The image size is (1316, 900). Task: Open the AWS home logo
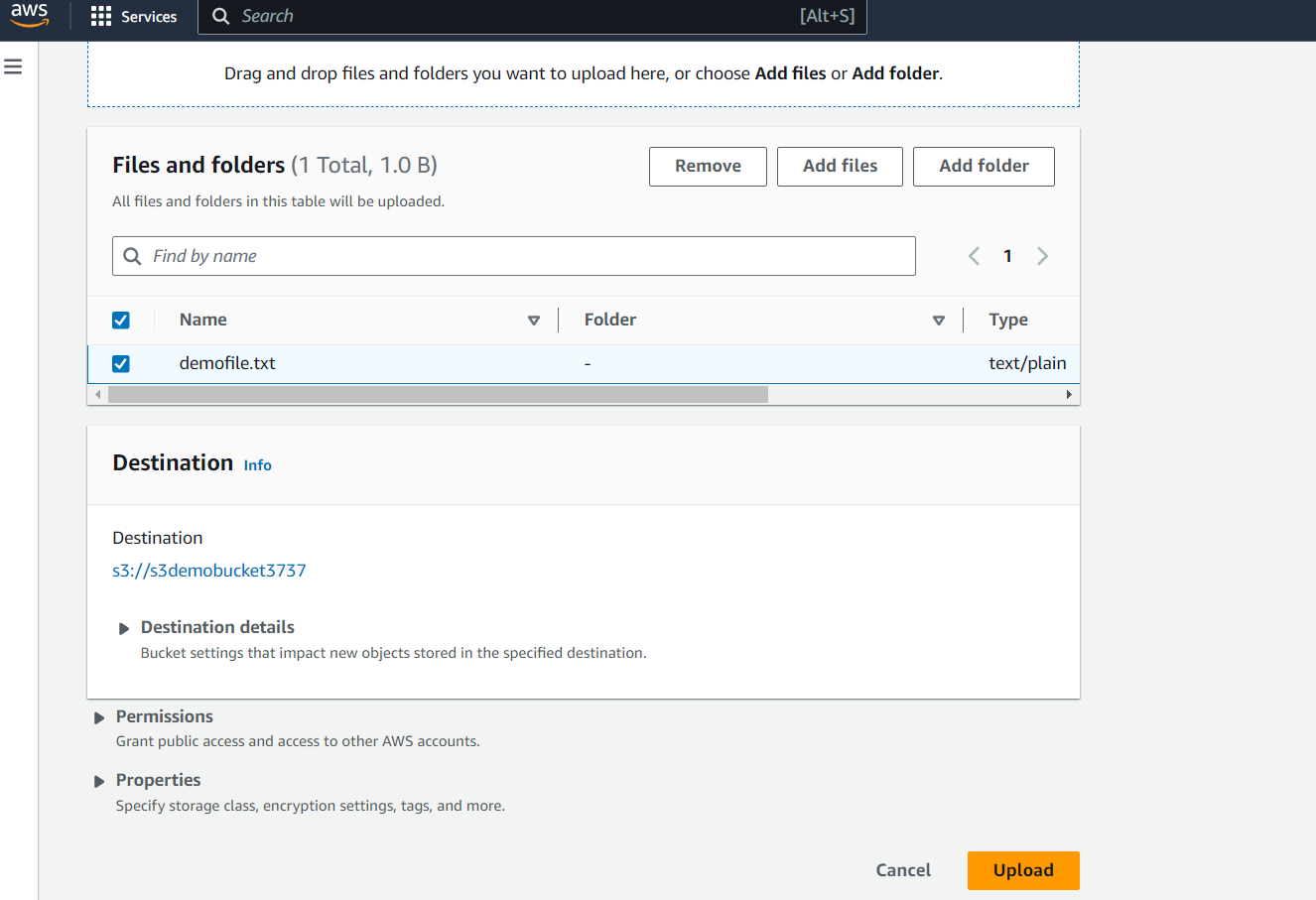click(x=30, y=15)
